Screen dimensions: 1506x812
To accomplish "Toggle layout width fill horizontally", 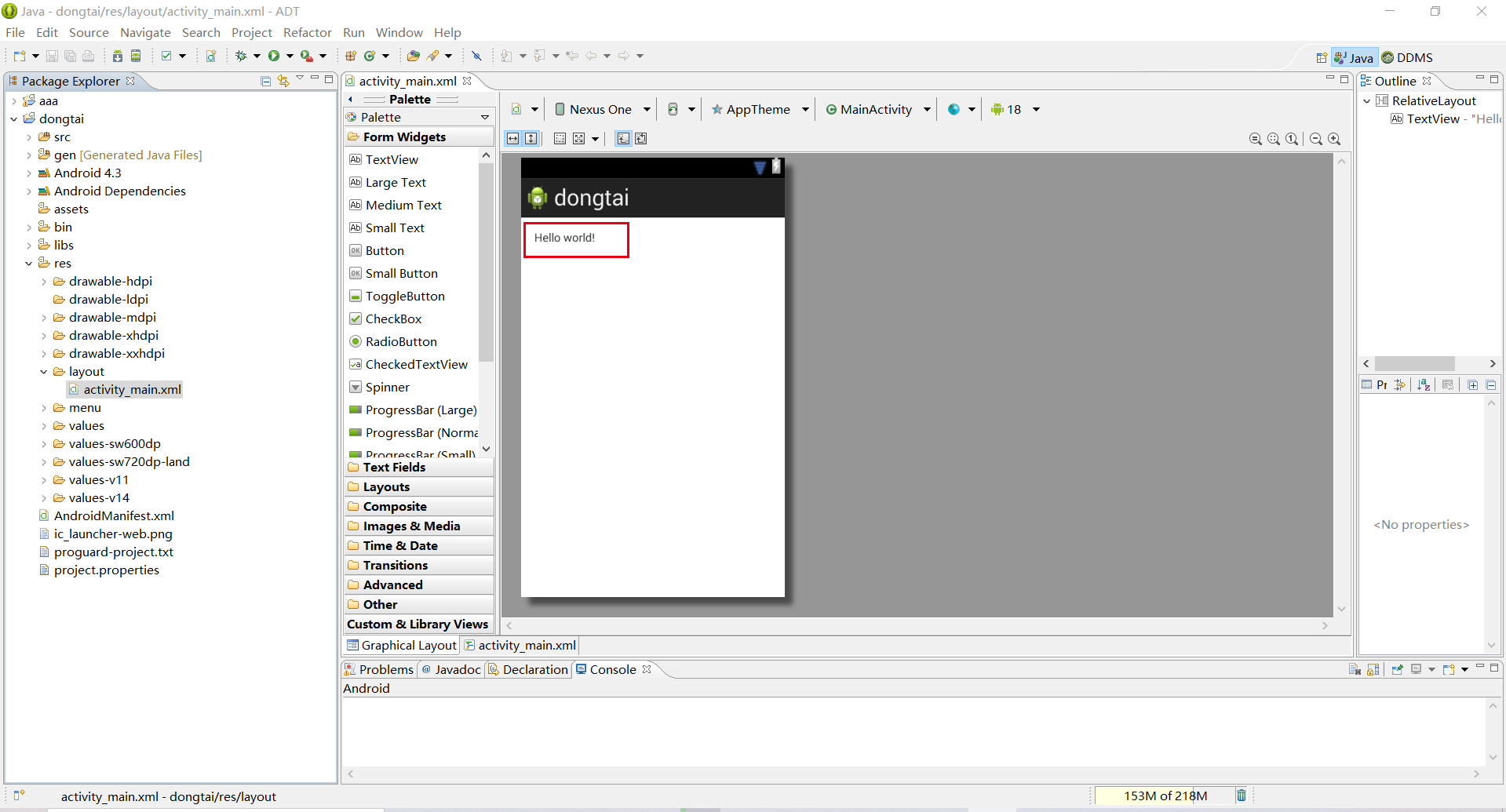I will click(x=513, y=139).
